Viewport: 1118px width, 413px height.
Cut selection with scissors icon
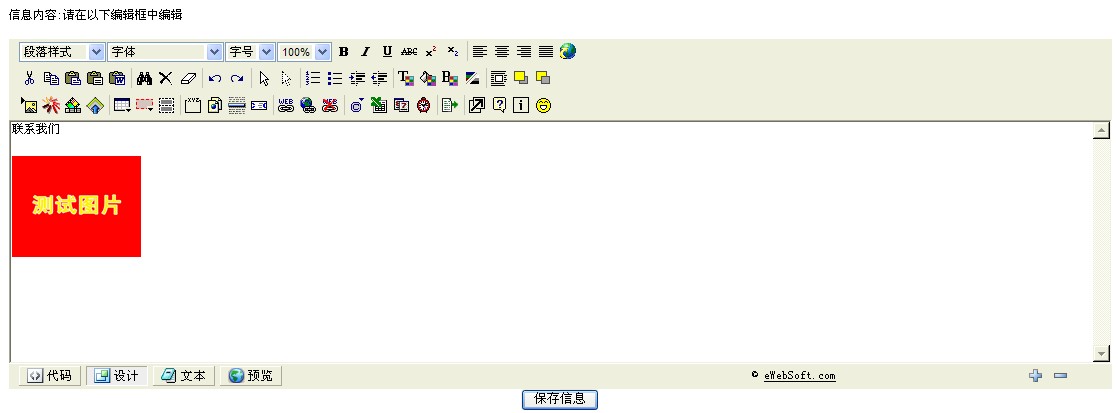click(x=29, y=78)
